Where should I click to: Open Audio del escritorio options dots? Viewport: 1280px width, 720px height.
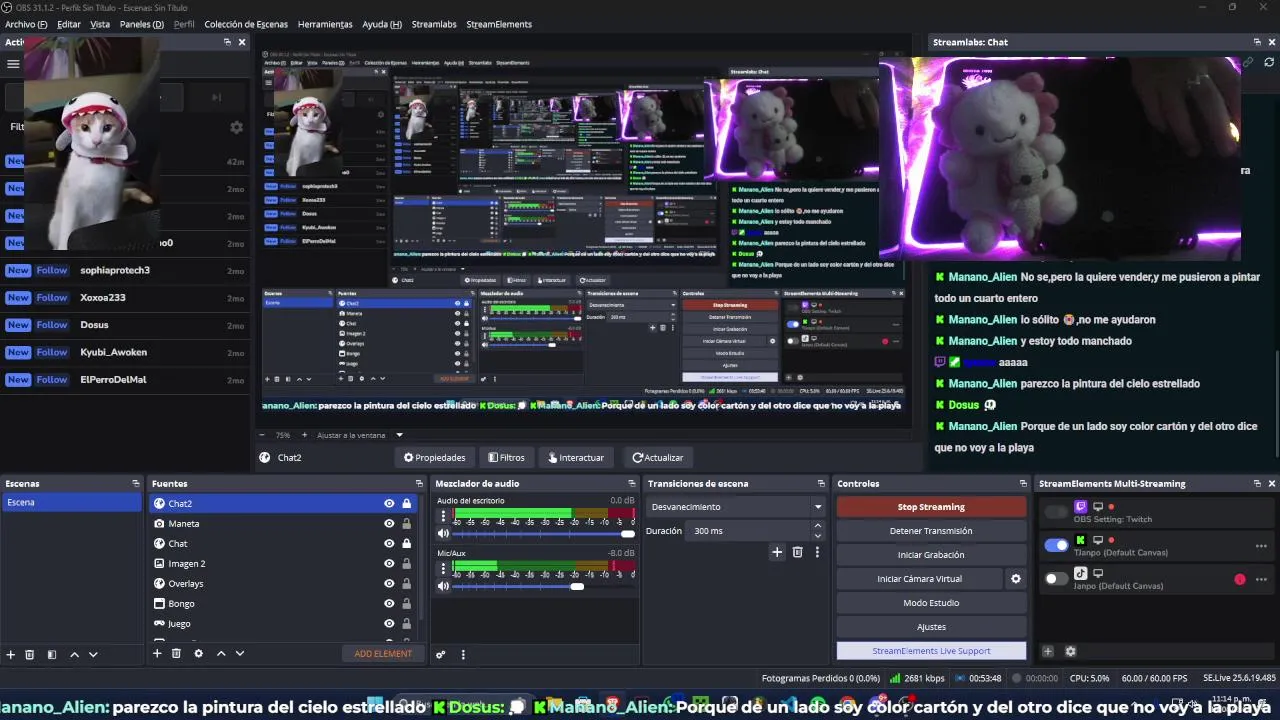443,516
